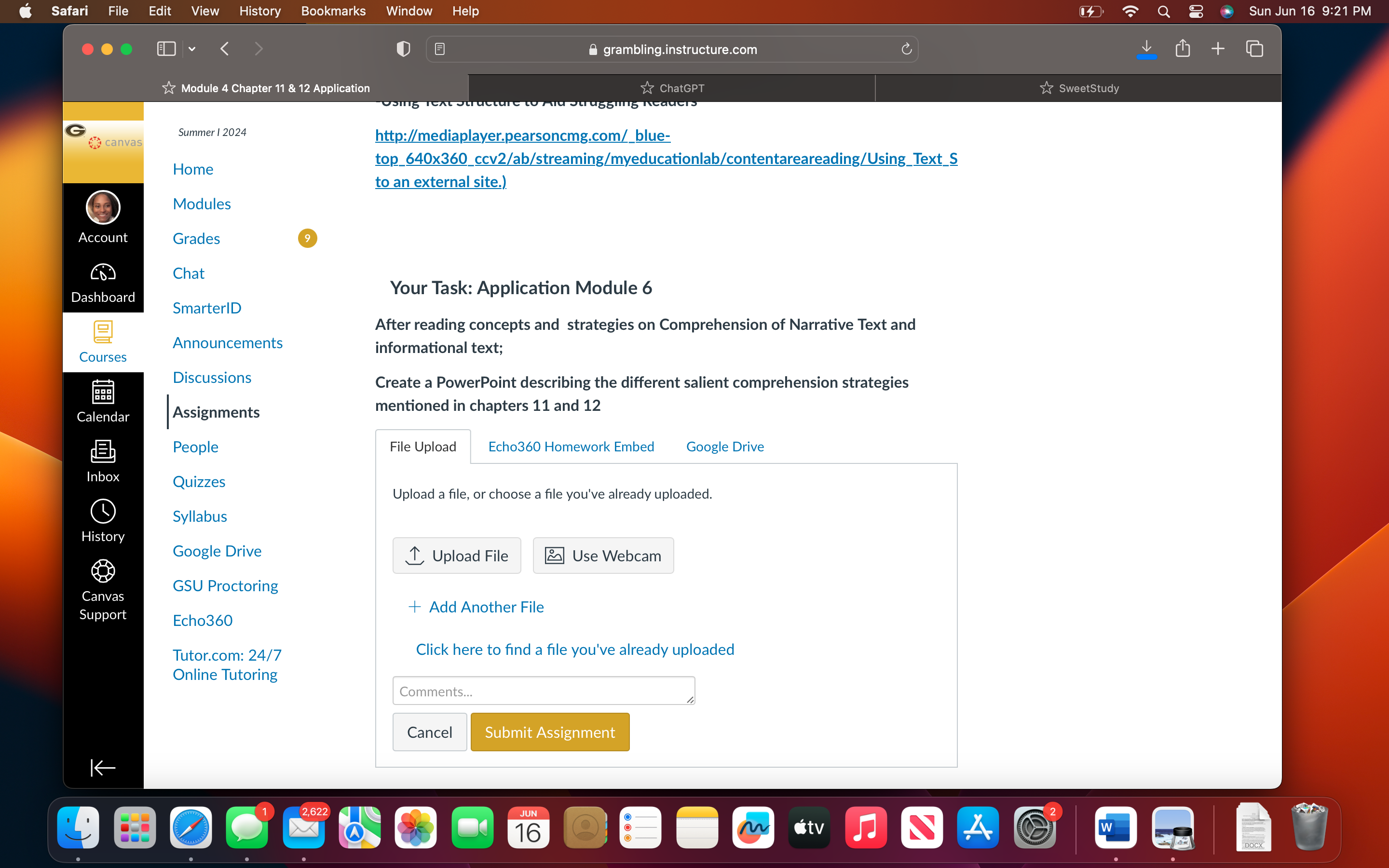Open Spotlight search in menu bar
This screenshot has height=868, width=1389.
[x=1163, y=11]
